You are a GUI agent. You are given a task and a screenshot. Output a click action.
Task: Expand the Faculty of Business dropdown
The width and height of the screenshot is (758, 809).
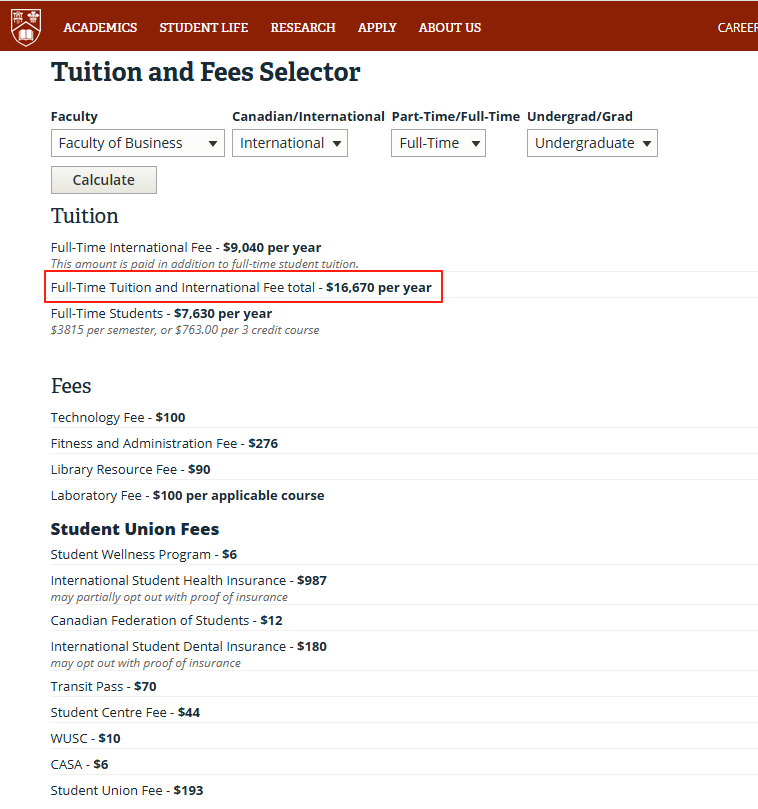point(138,143)
